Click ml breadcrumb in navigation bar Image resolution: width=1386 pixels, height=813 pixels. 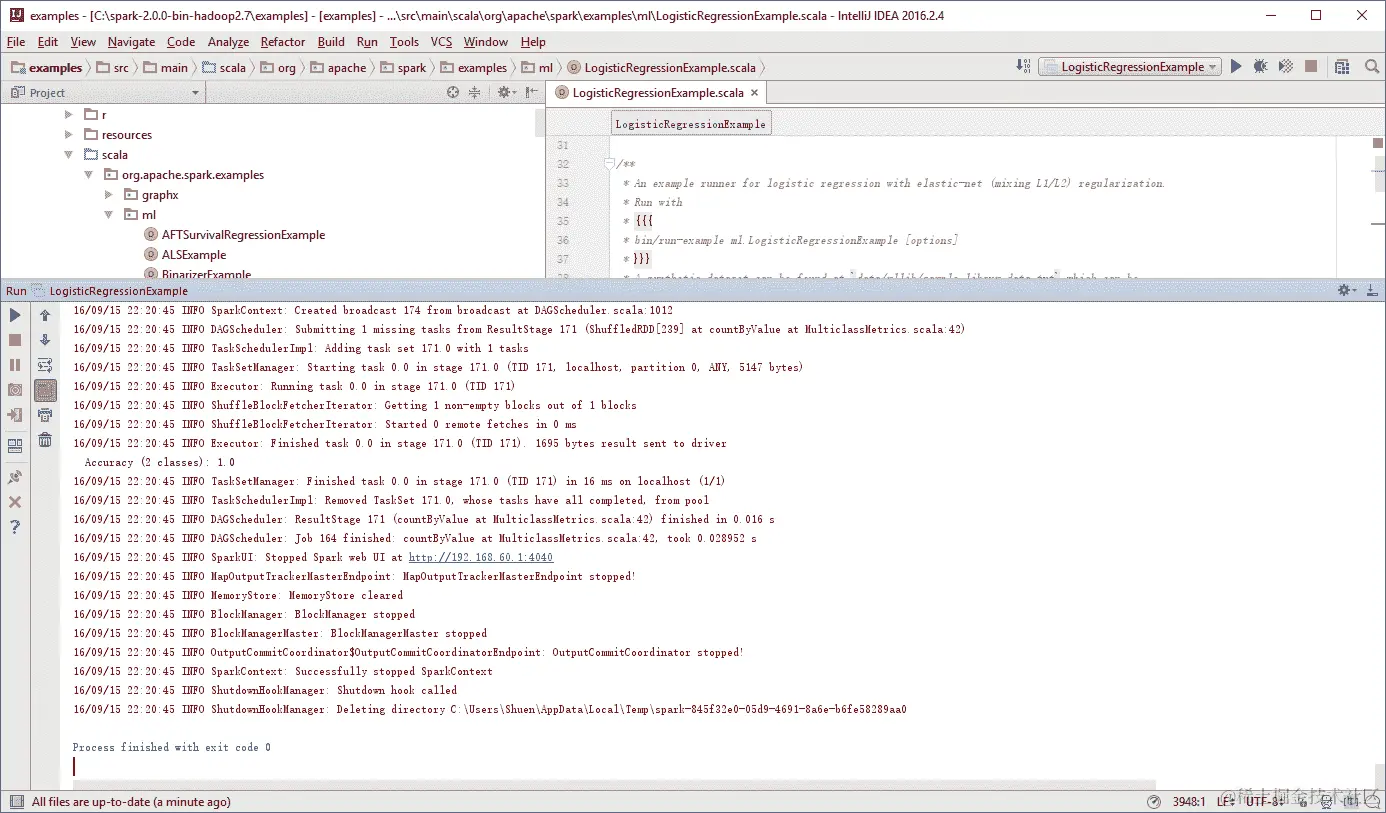click(538, 68)
